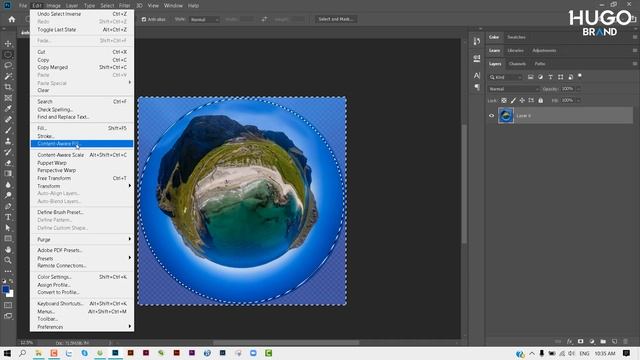Toggle pixel layer filter
This screenshot has height=360, width=640.
click(531, 77)
